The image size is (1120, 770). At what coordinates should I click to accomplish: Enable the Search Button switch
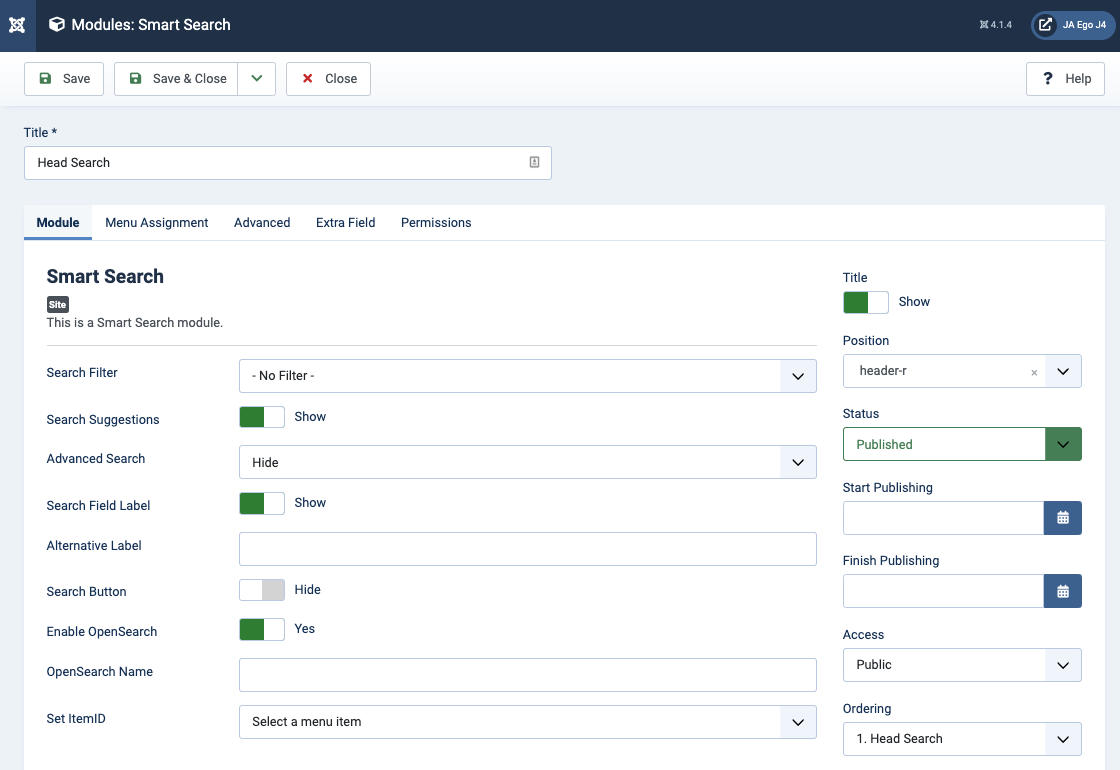tap(262, 590)
